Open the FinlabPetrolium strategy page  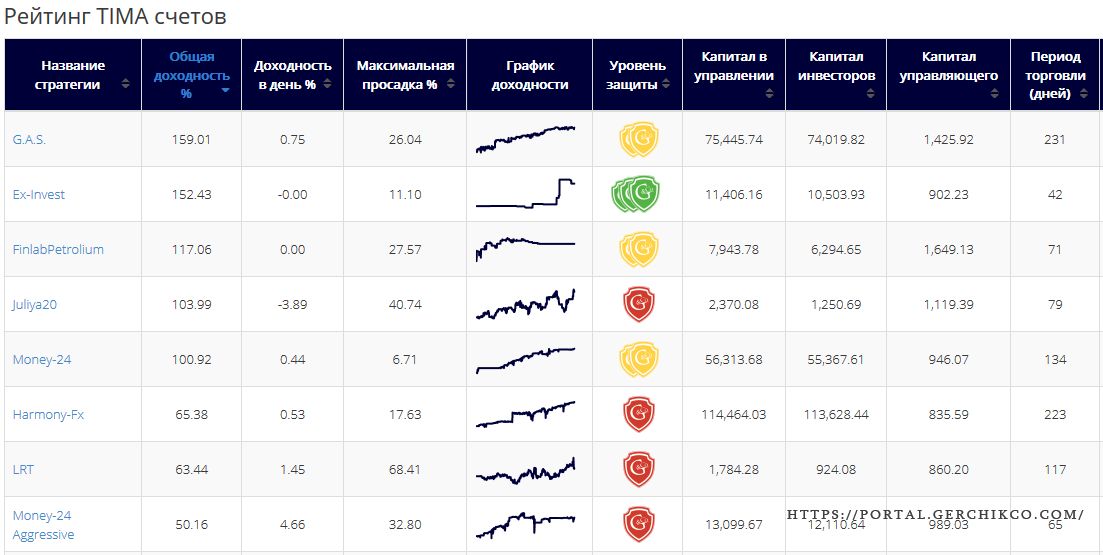tap(58, 249)
